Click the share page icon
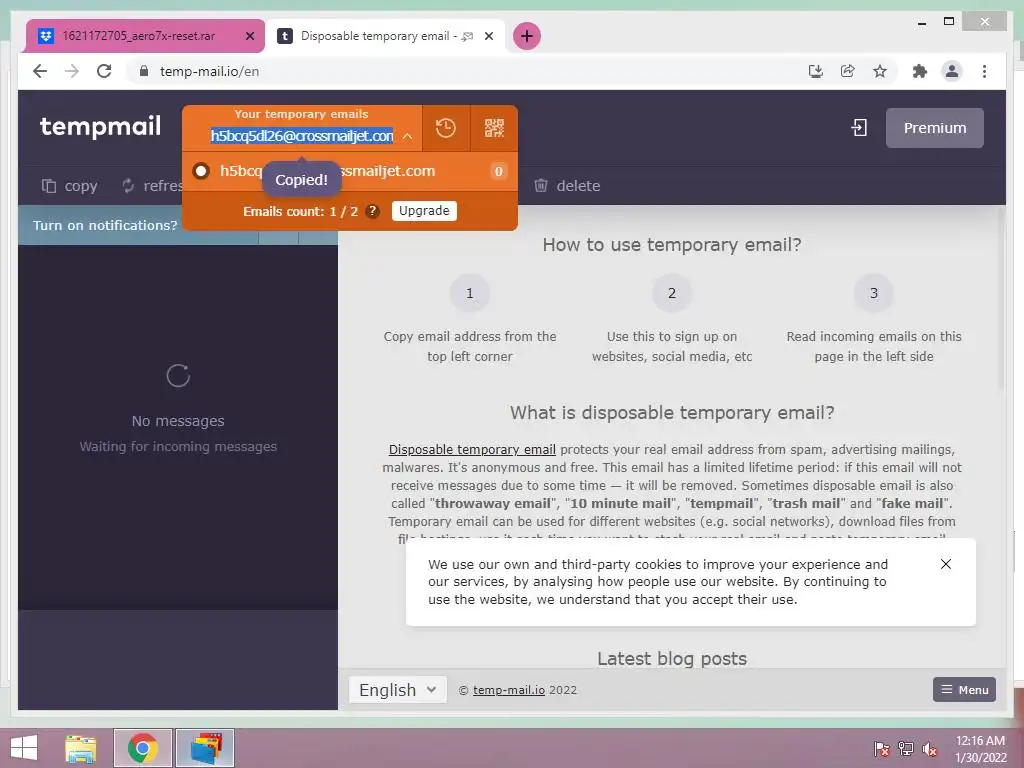1024x768 pixels. [x=848, y=71]
